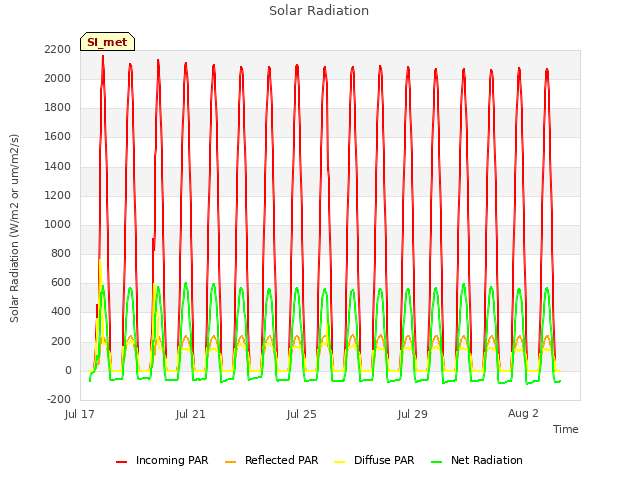This screenshot has width=640, height=480.
Task: Click the 2200 y-axis tick label
Action: tap(58, 49)
